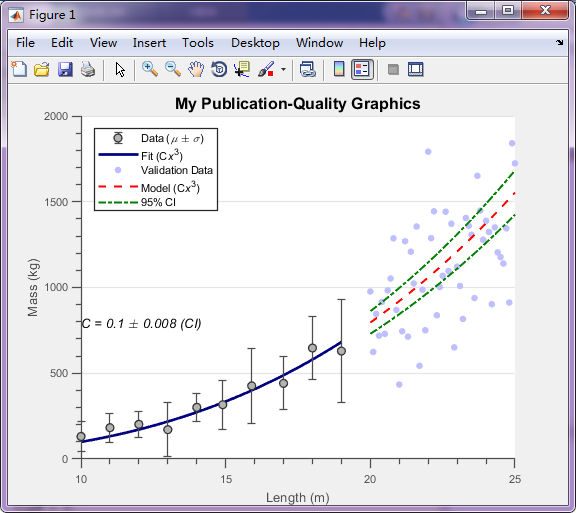Image resolution: width=576 pixels, height=513 pixels.
Task: Click the 'Length (m)' x-axis label
Action: click(298, 498)
